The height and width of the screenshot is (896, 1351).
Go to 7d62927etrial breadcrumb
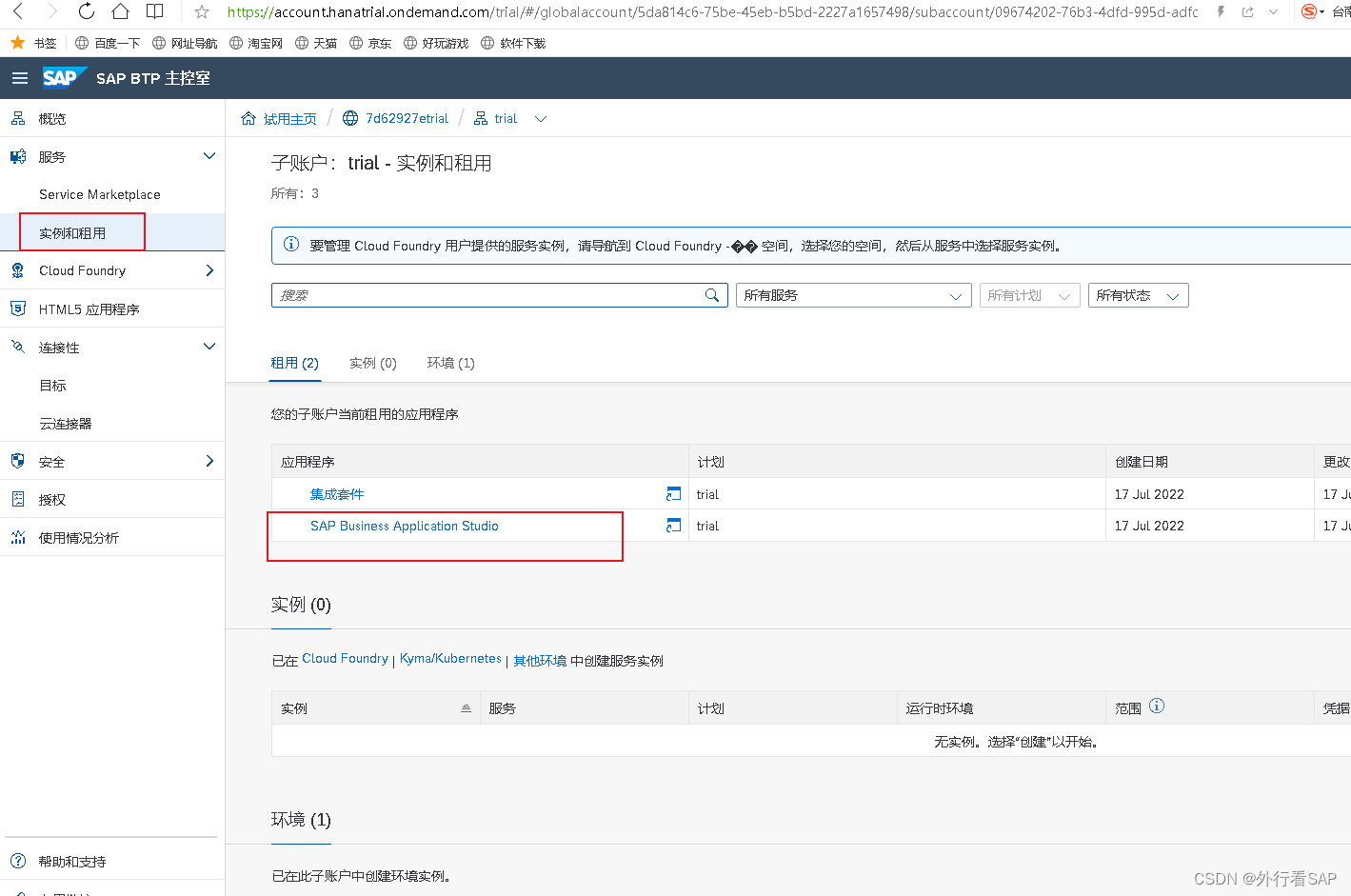(407, 119)
